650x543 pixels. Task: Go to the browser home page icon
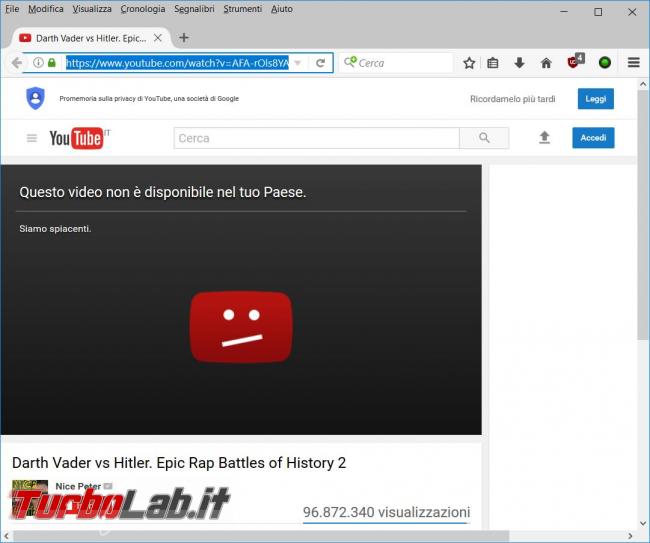(x=546, y=63)
